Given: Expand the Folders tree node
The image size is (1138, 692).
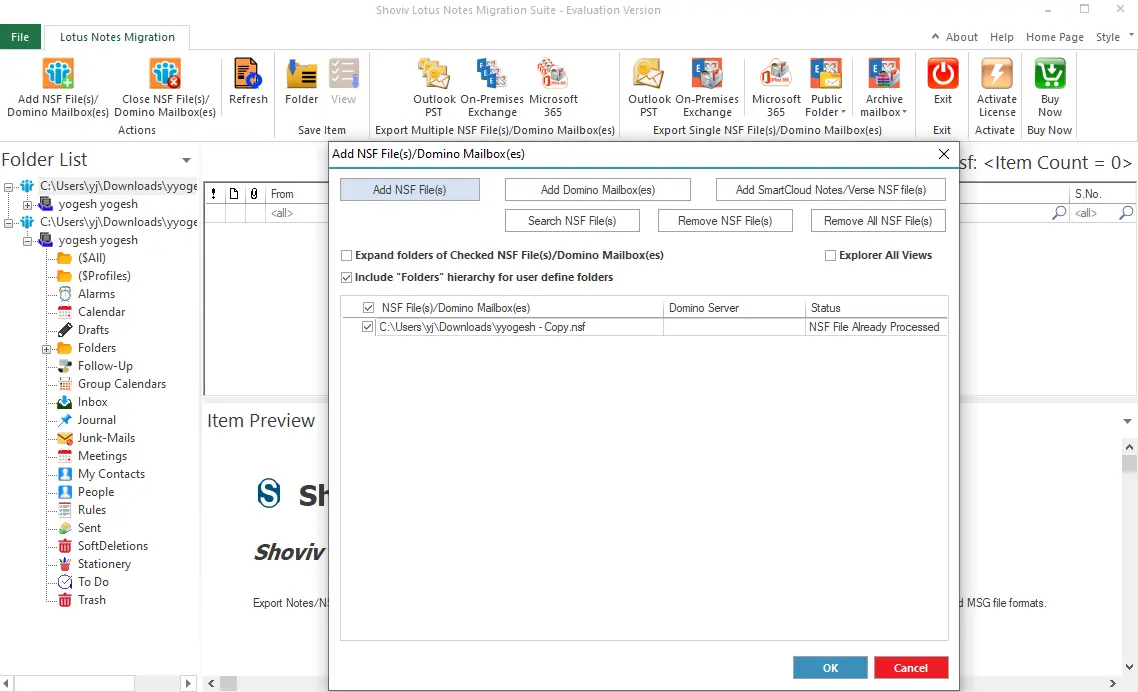Looking at the screenshot, I should (x=46, y=349).
